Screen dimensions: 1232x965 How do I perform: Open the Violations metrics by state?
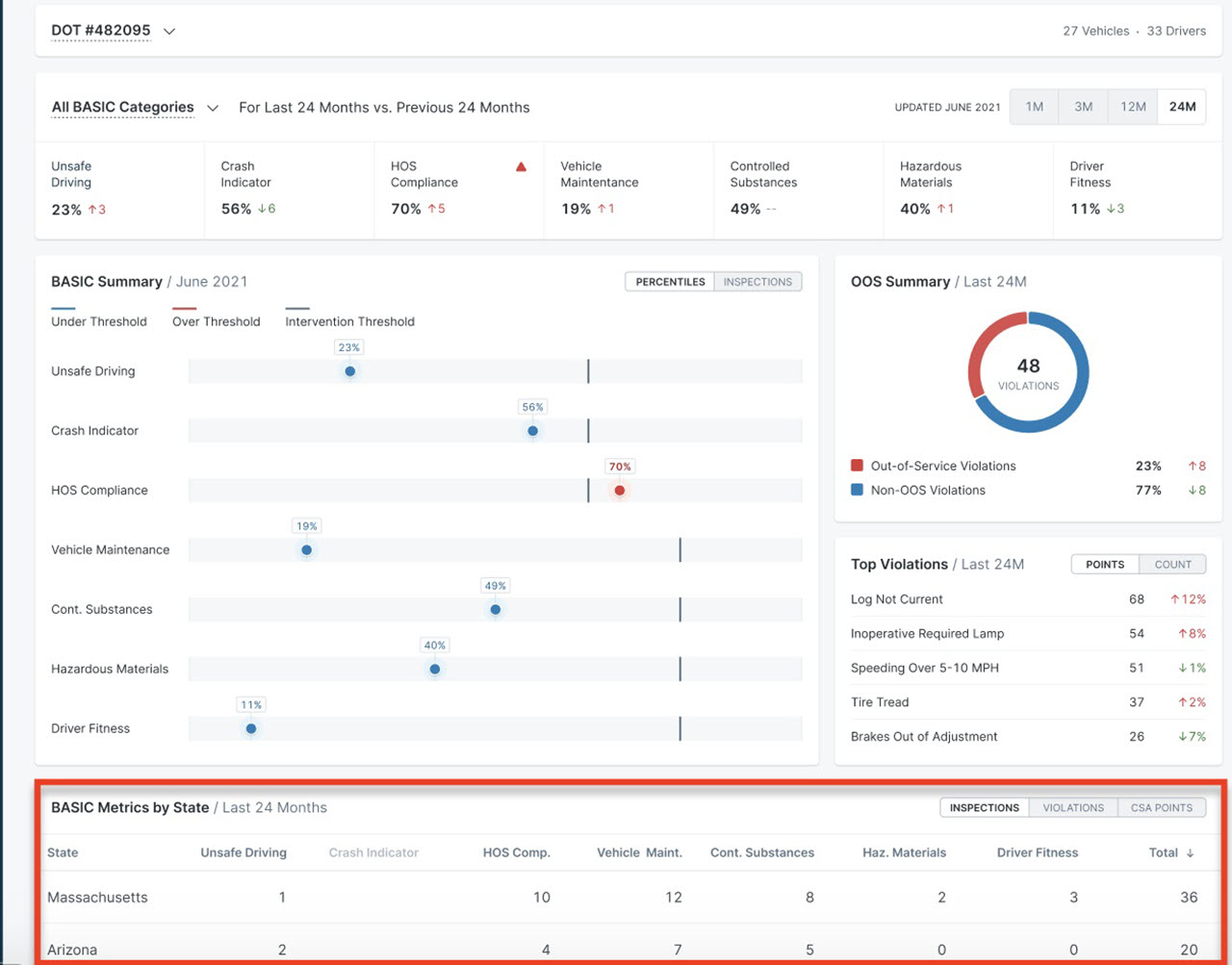(x=1073, y=808)
